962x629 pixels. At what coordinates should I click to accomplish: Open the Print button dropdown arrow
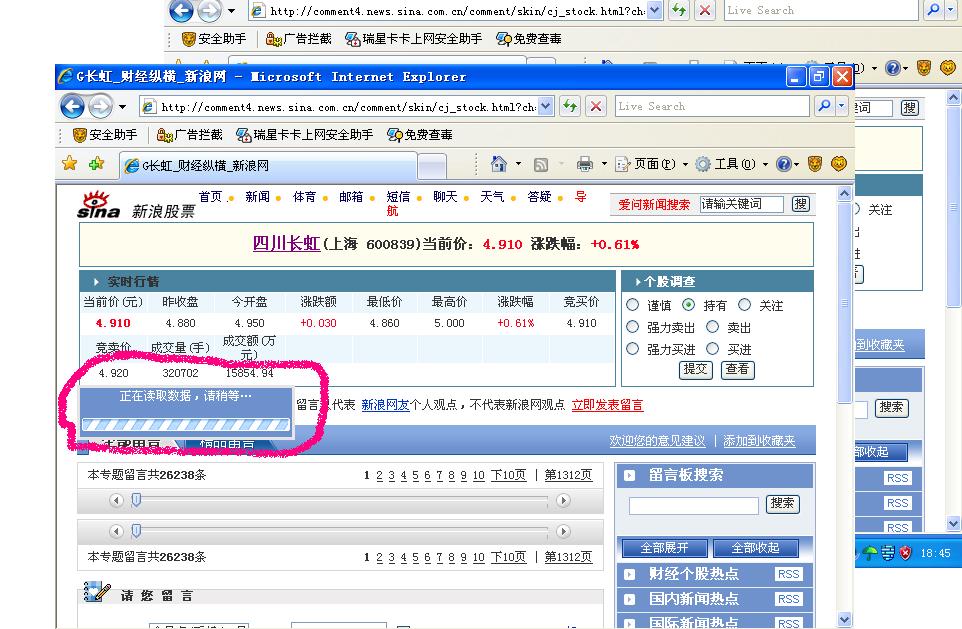point(604,164)
